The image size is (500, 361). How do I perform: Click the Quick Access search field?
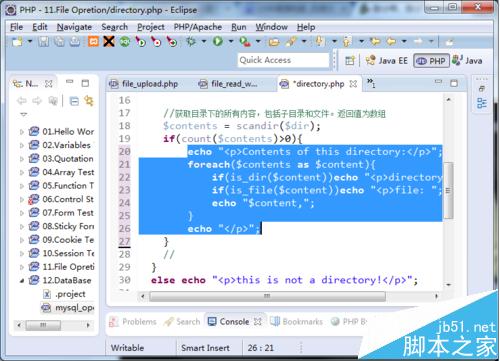pos(283,60)
